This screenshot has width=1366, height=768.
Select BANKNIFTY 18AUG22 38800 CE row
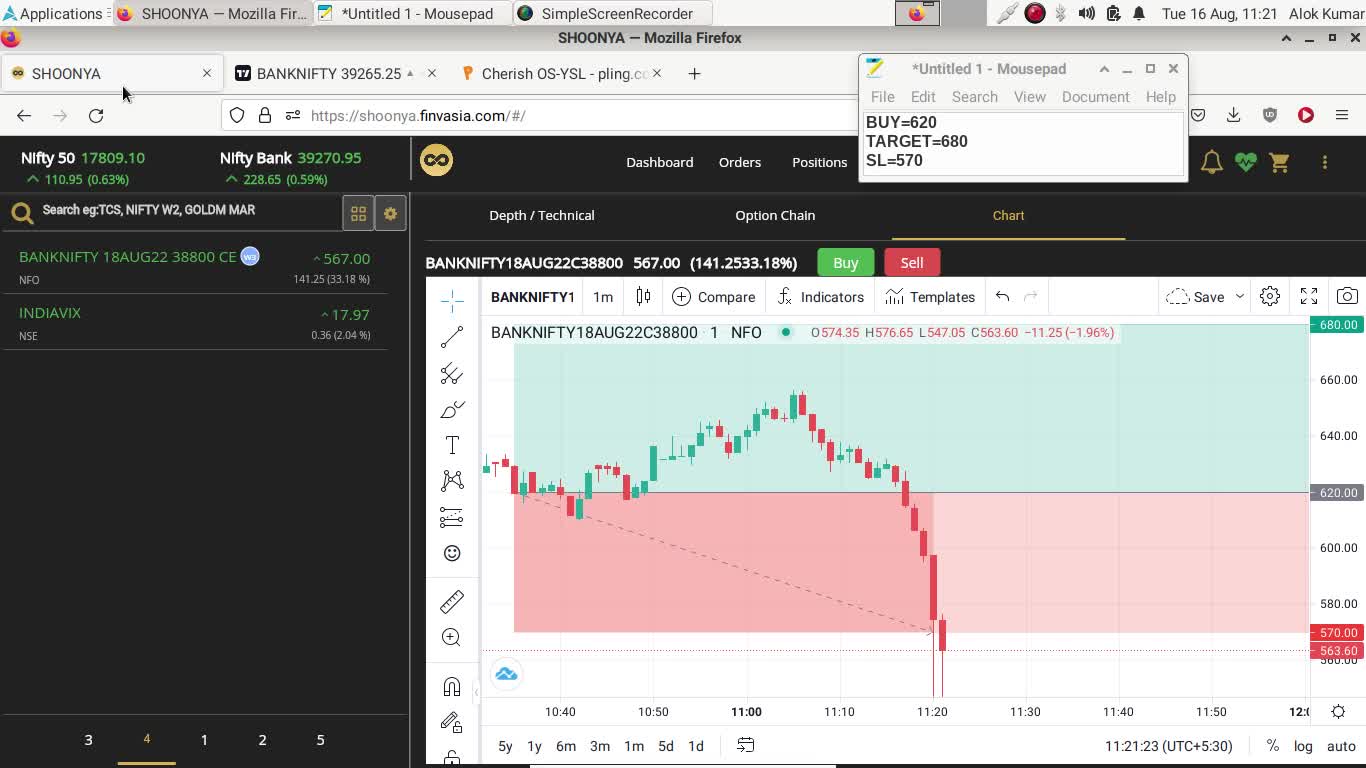(x=195, y=267)
